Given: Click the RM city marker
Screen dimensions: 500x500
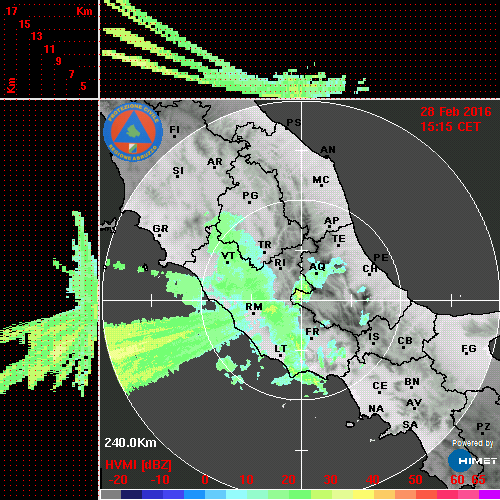Looking at the screenshot, I should (254, 314).
